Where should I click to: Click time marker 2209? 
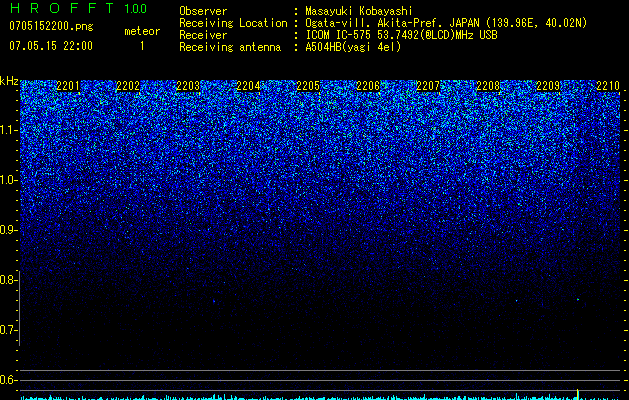548,86
